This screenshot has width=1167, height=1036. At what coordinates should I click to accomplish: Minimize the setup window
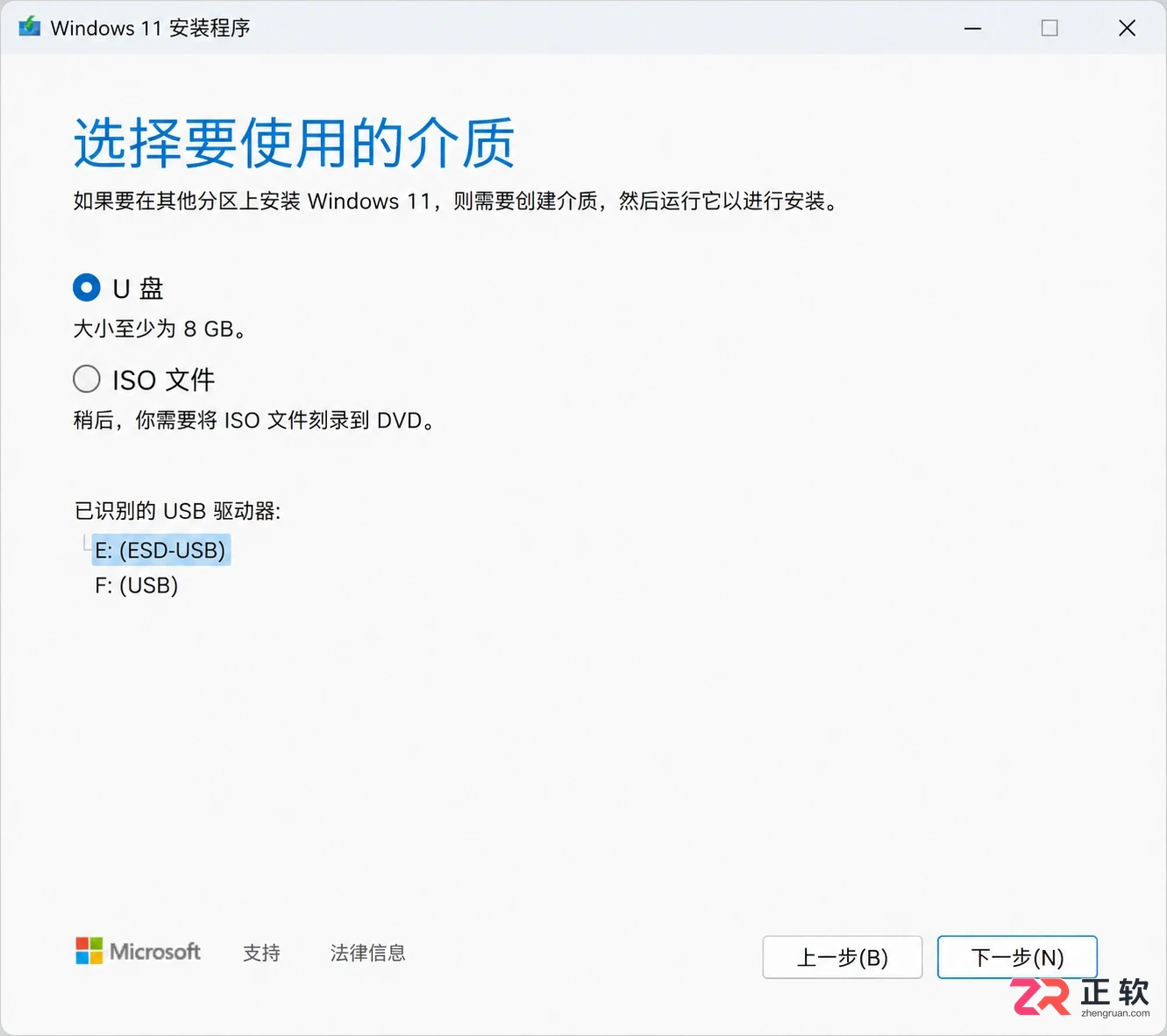coord(972,28)
